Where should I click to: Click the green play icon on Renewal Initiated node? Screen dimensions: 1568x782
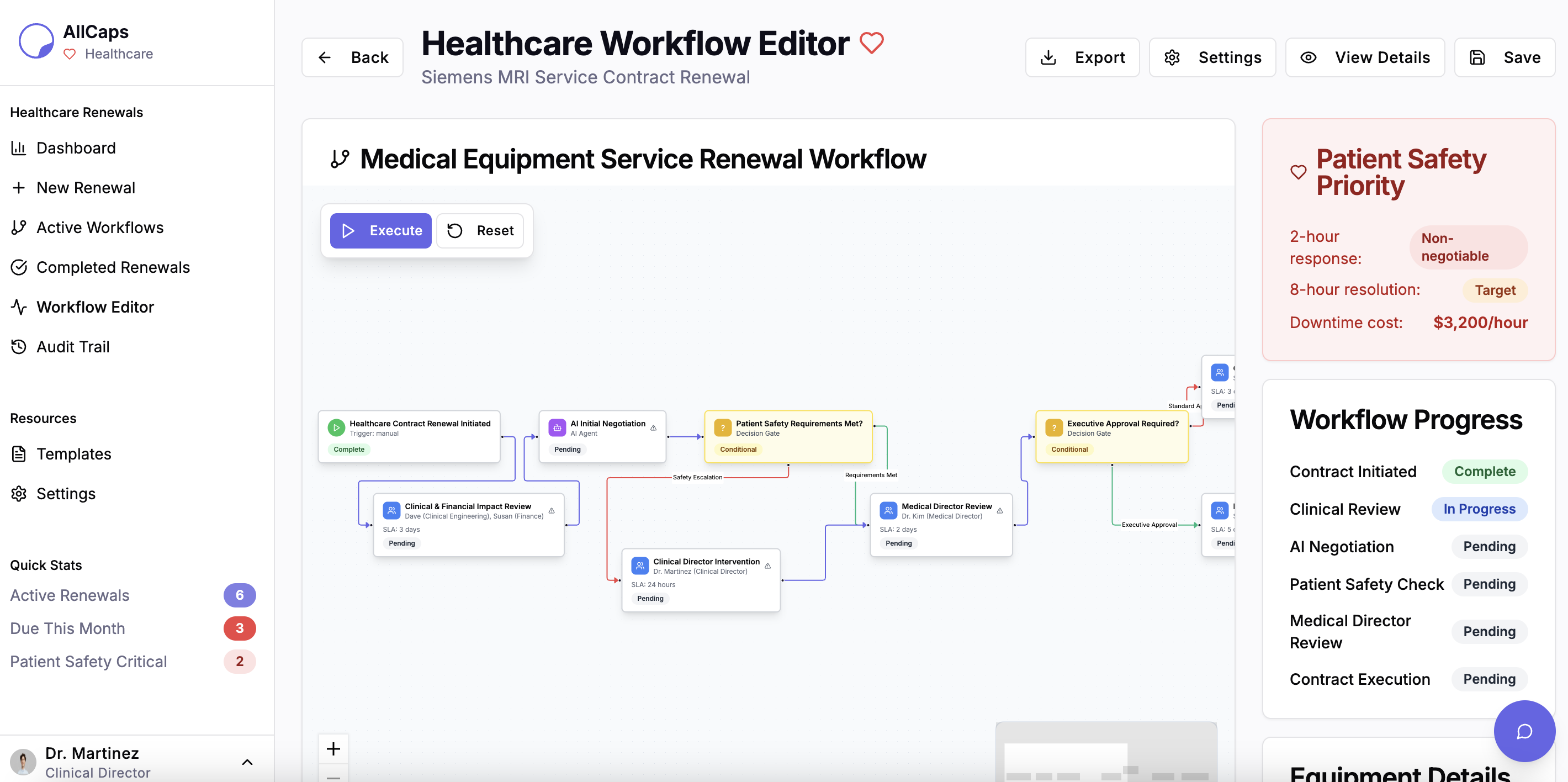336,427
